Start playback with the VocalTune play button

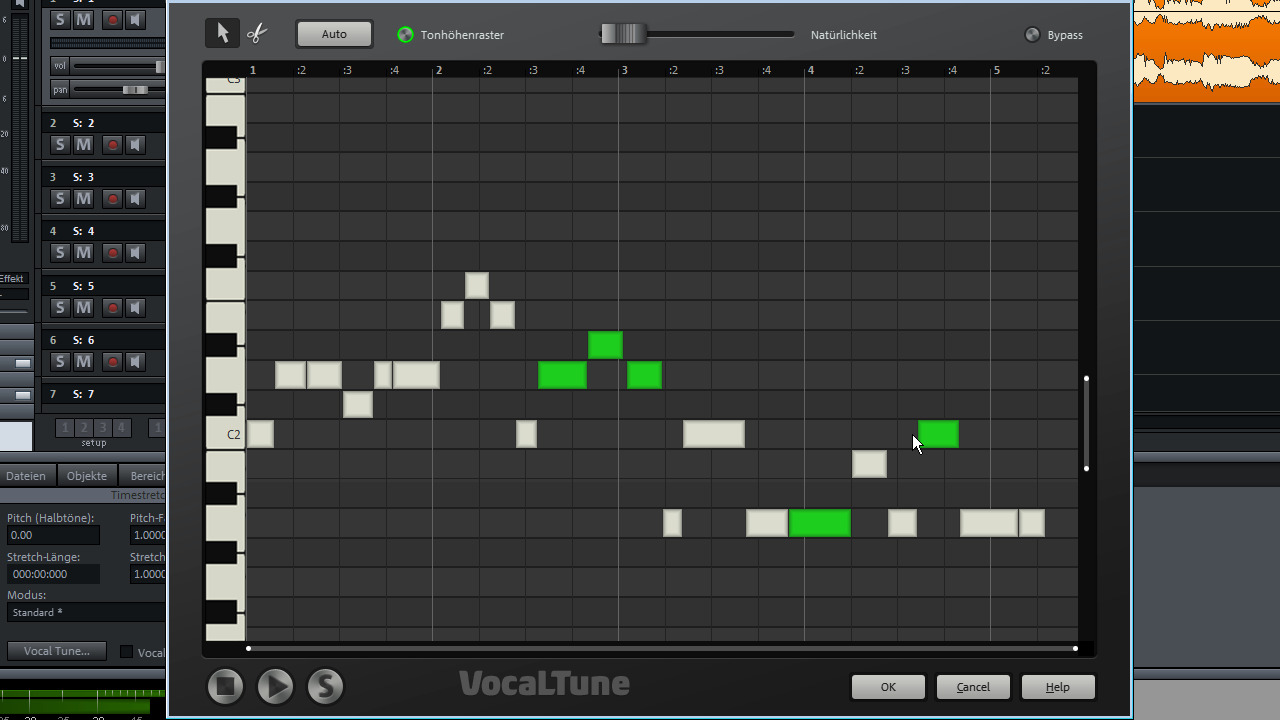click(275, 686)
